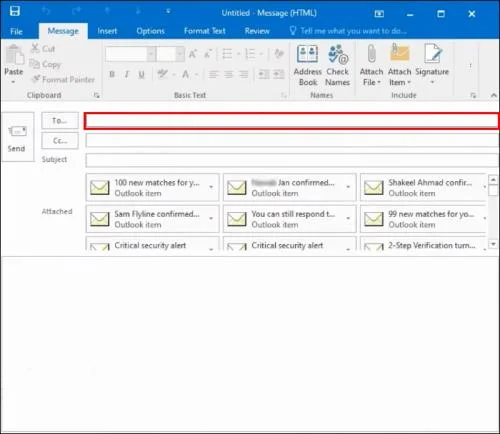
Task: Save the message using the disk icon
Action: (x=15, y=12)
